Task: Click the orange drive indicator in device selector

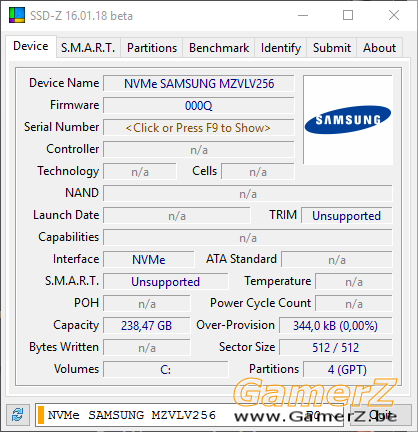Action: pos(41,415)
